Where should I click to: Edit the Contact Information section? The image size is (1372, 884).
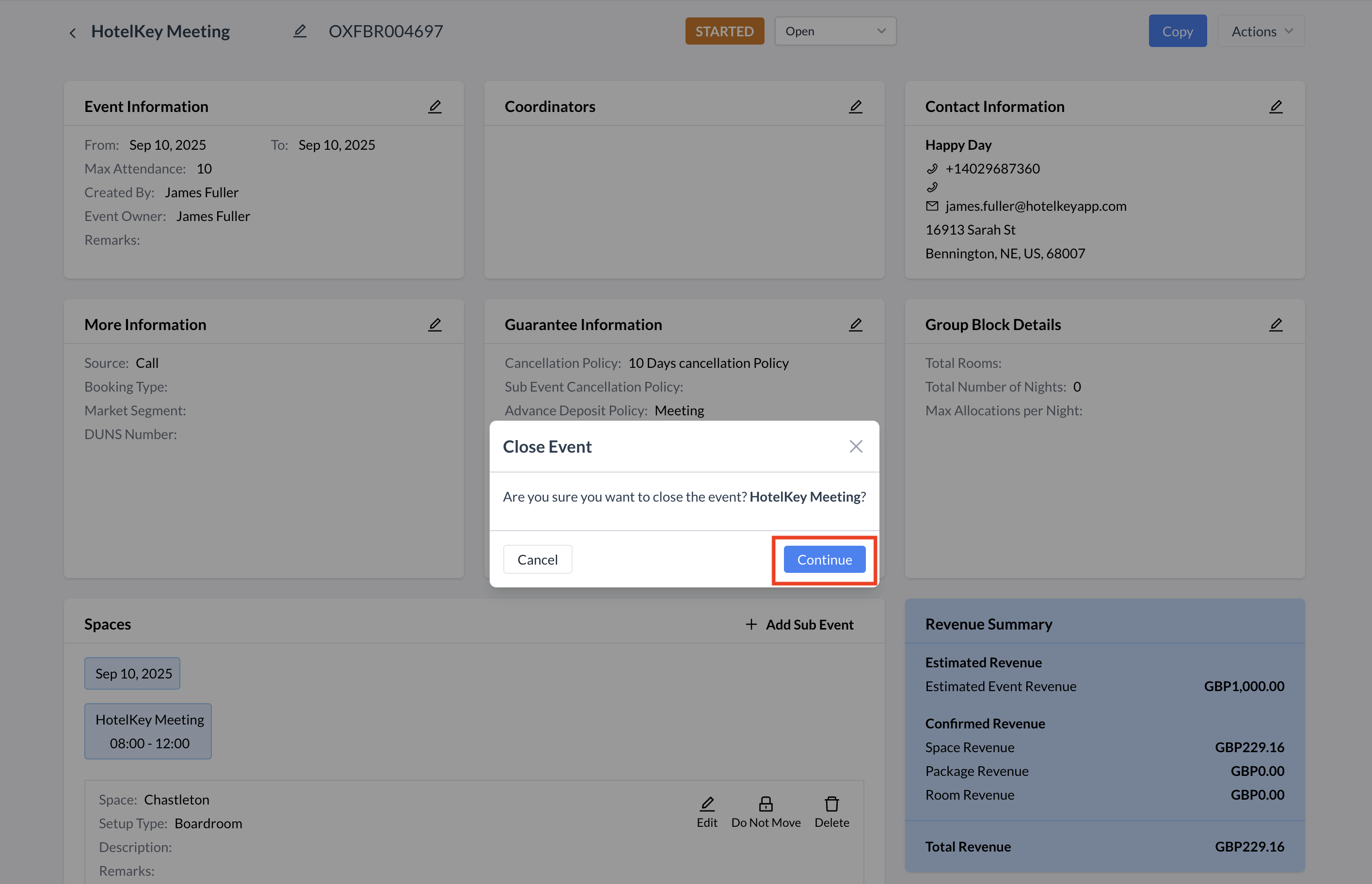(1276, 106)
